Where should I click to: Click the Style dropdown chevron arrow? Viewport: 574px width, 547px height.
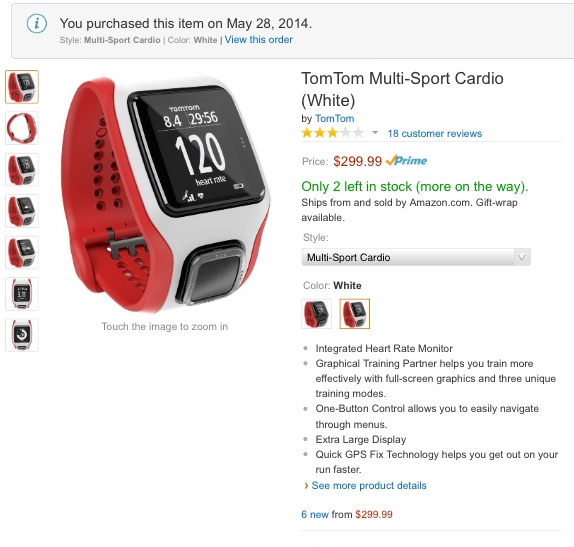click(522, 257)
